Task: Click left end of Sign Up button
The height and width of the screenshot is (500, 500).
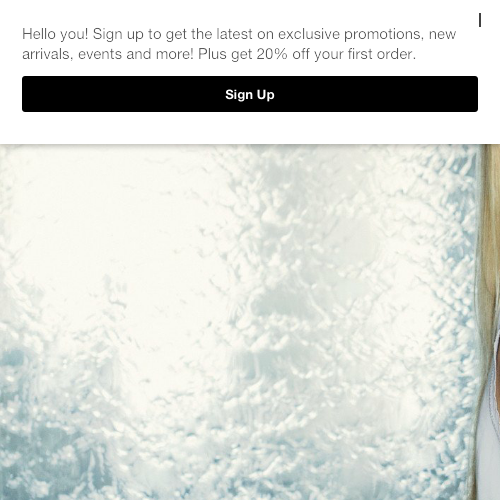Action: (33, 94)
